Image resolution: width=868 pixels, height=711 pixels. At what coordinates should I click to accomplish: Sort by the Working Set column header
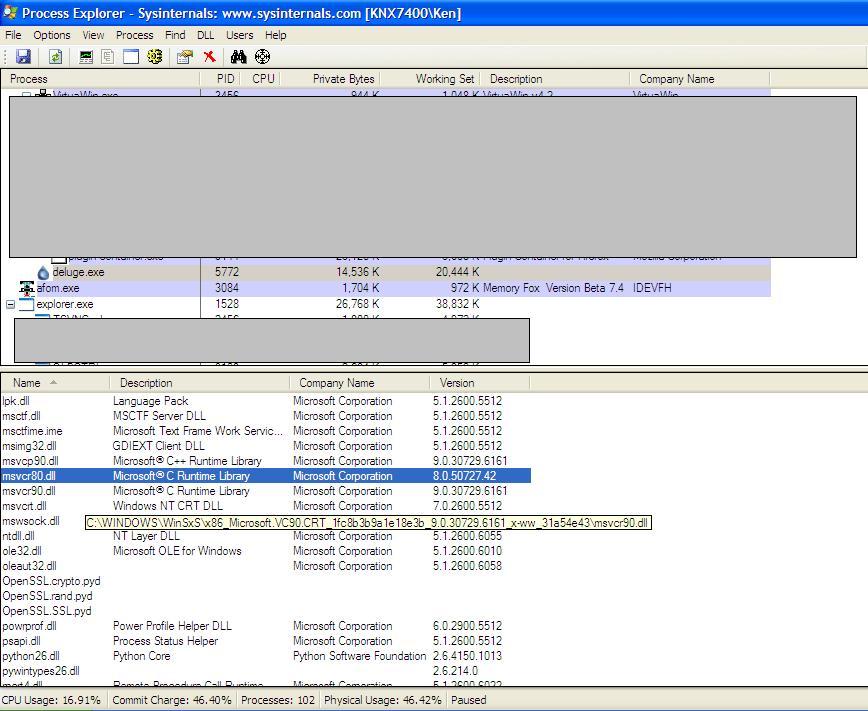430,79
